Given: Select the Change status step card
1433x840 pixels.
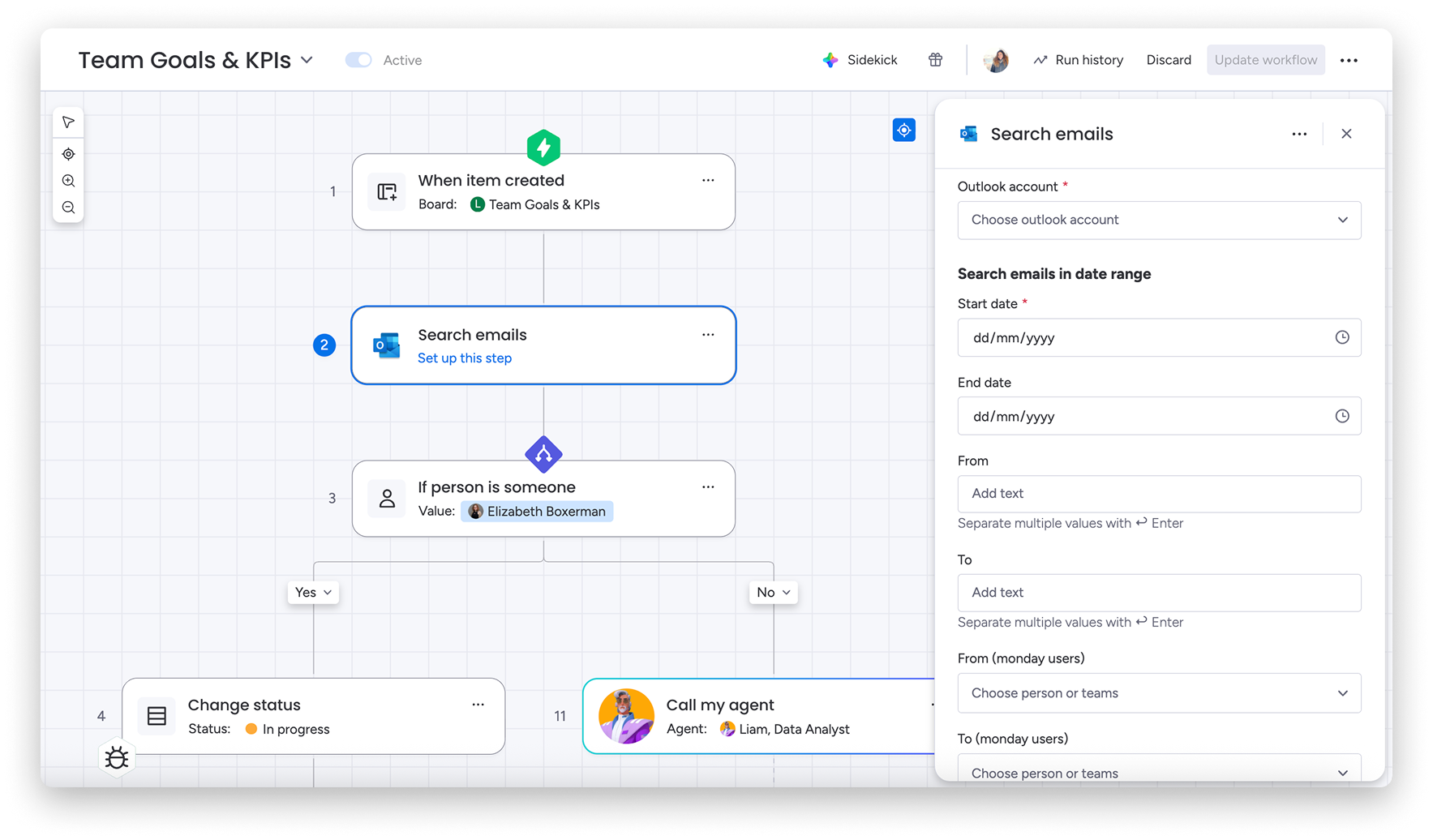Looking at the screenshot, I should (314, 716).
